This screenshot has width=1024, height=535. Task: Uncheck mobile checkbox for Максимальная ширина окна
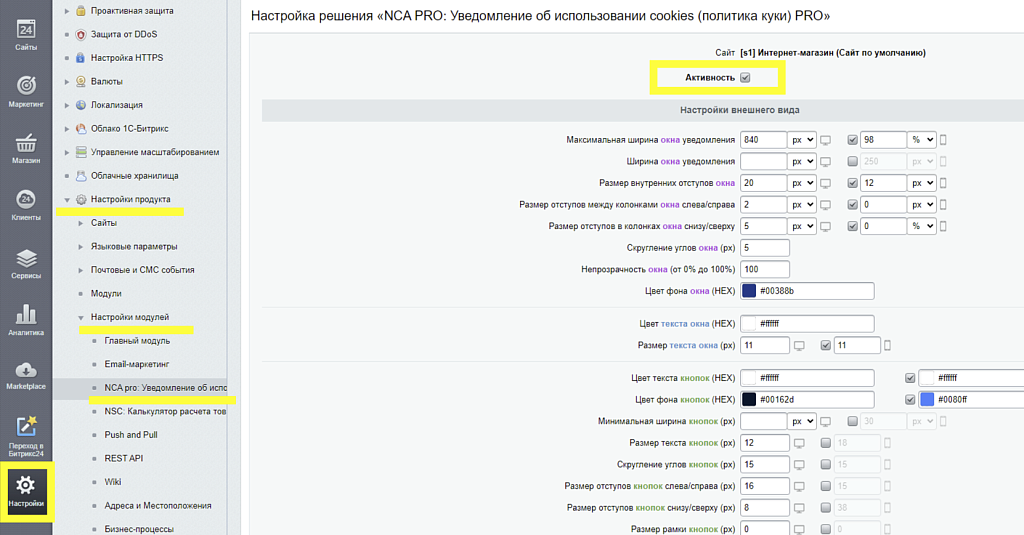coord(853,140)
